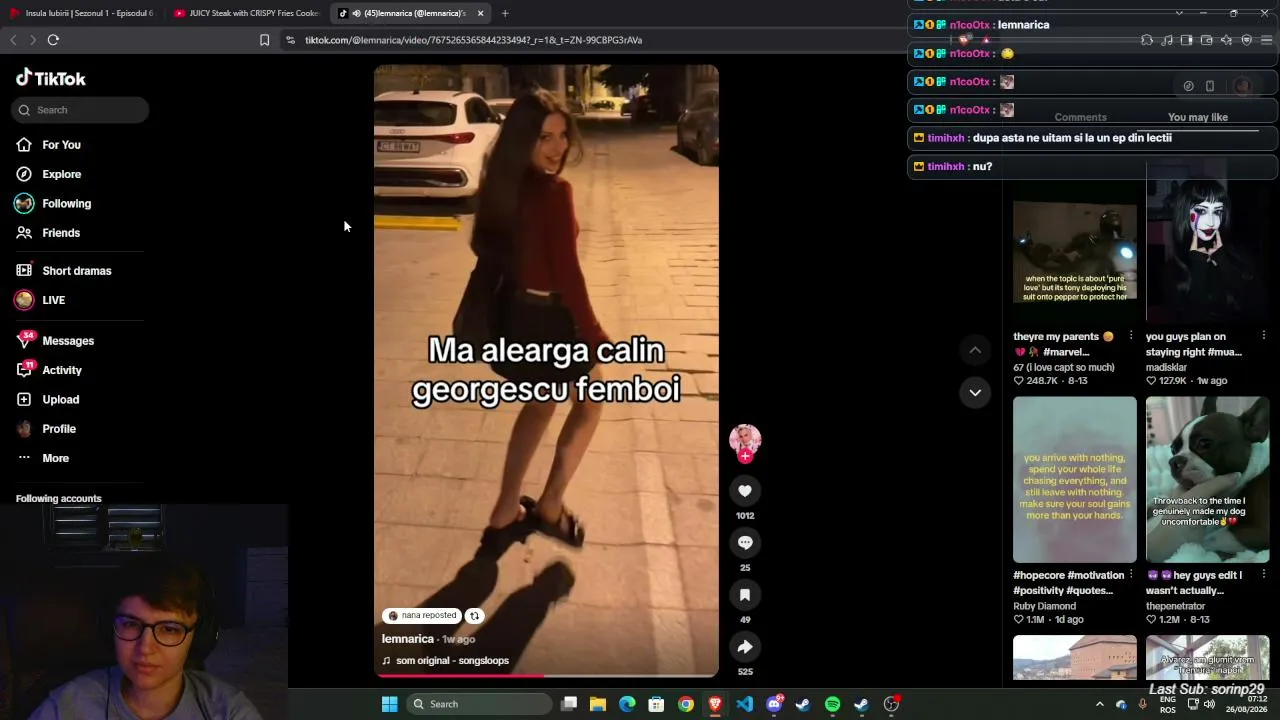Screen dimensions: 1280x720
Task: Open site settings icon in address bar
Action: (290, 40)
